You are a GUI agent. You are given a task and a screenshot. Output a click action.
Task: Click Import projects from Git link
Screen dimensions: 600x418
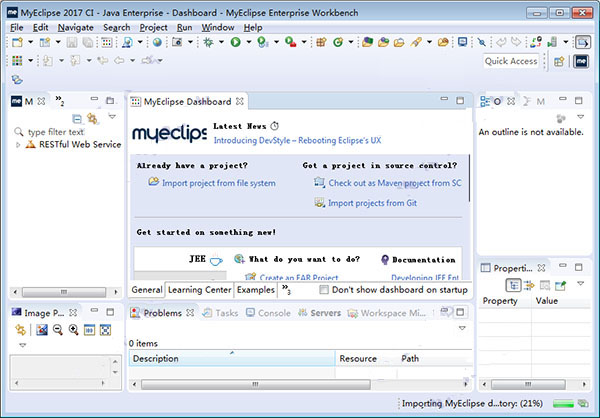372,203
